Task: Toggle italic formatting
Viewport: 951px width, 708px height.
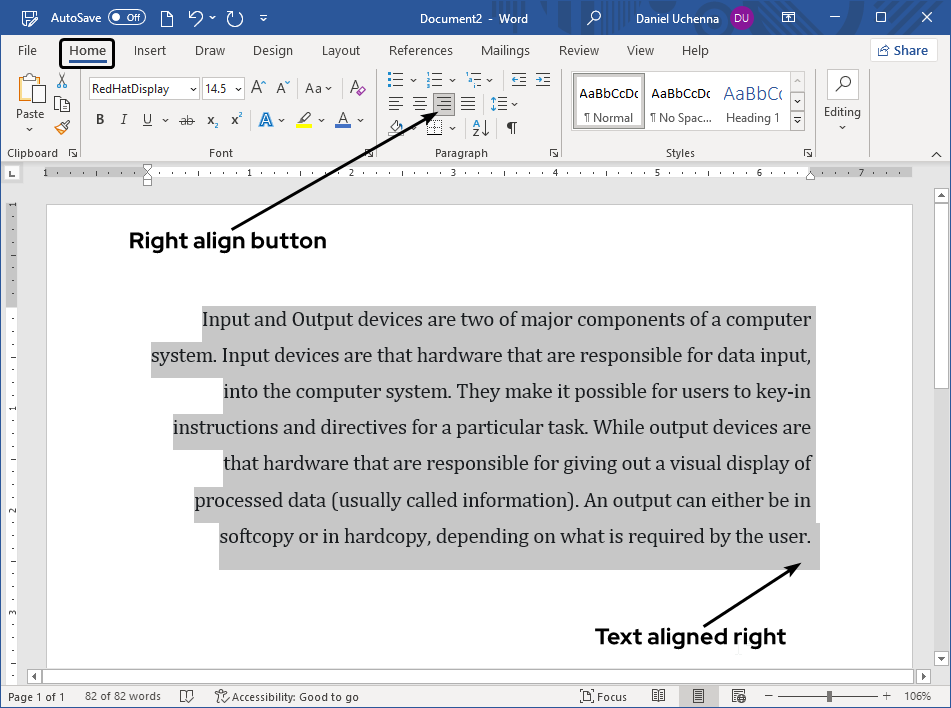Action: (x=124, y=120)
